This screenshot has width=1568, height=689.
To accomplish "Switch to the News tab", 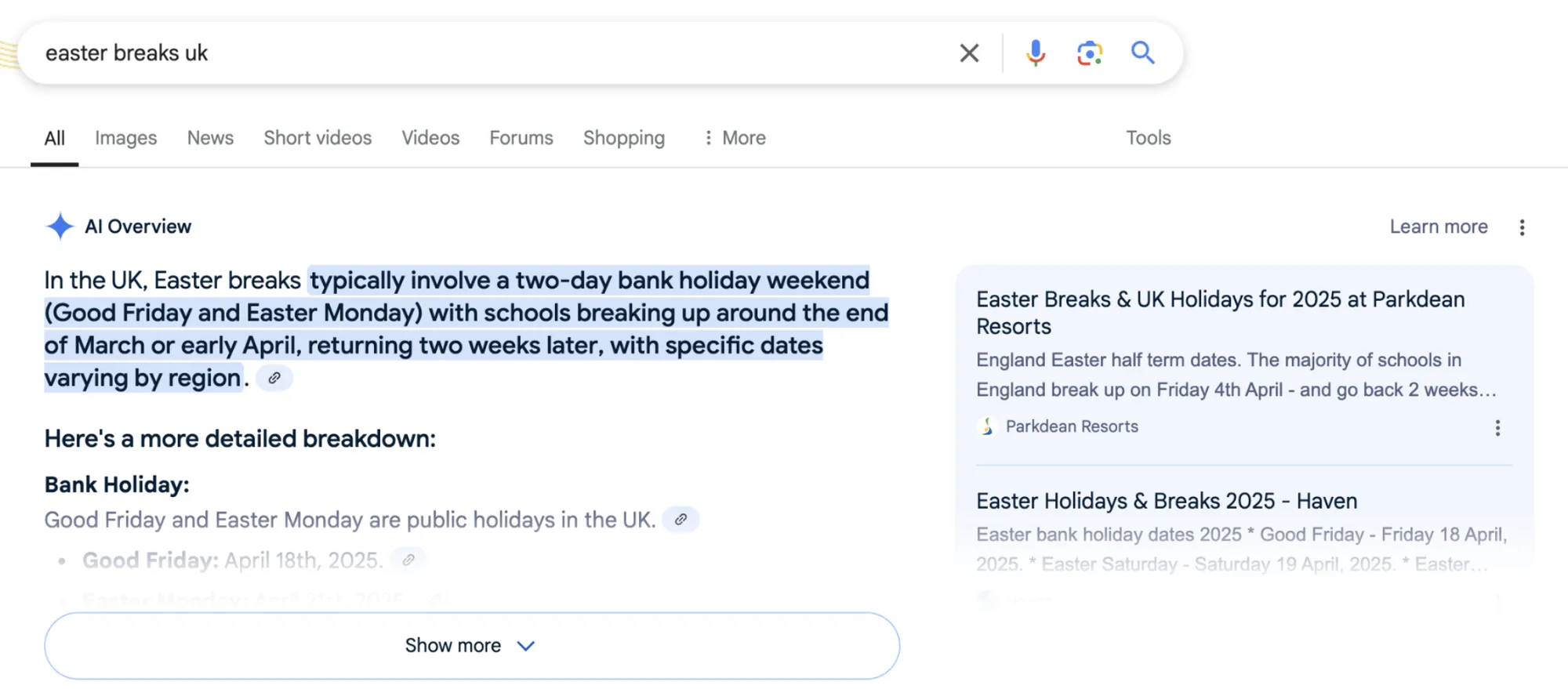I will [x=210, y=138].
